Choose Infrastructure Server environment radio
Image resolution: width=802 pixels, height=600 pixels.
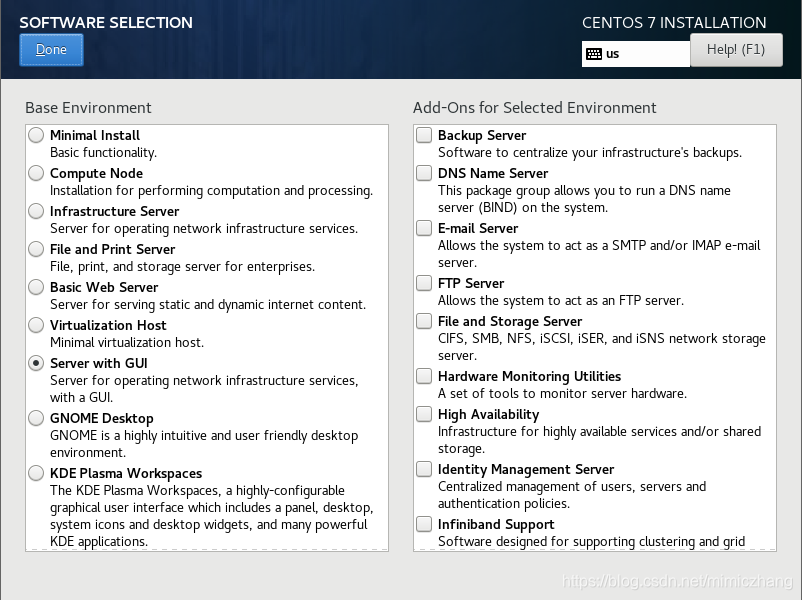click(36, 211)
